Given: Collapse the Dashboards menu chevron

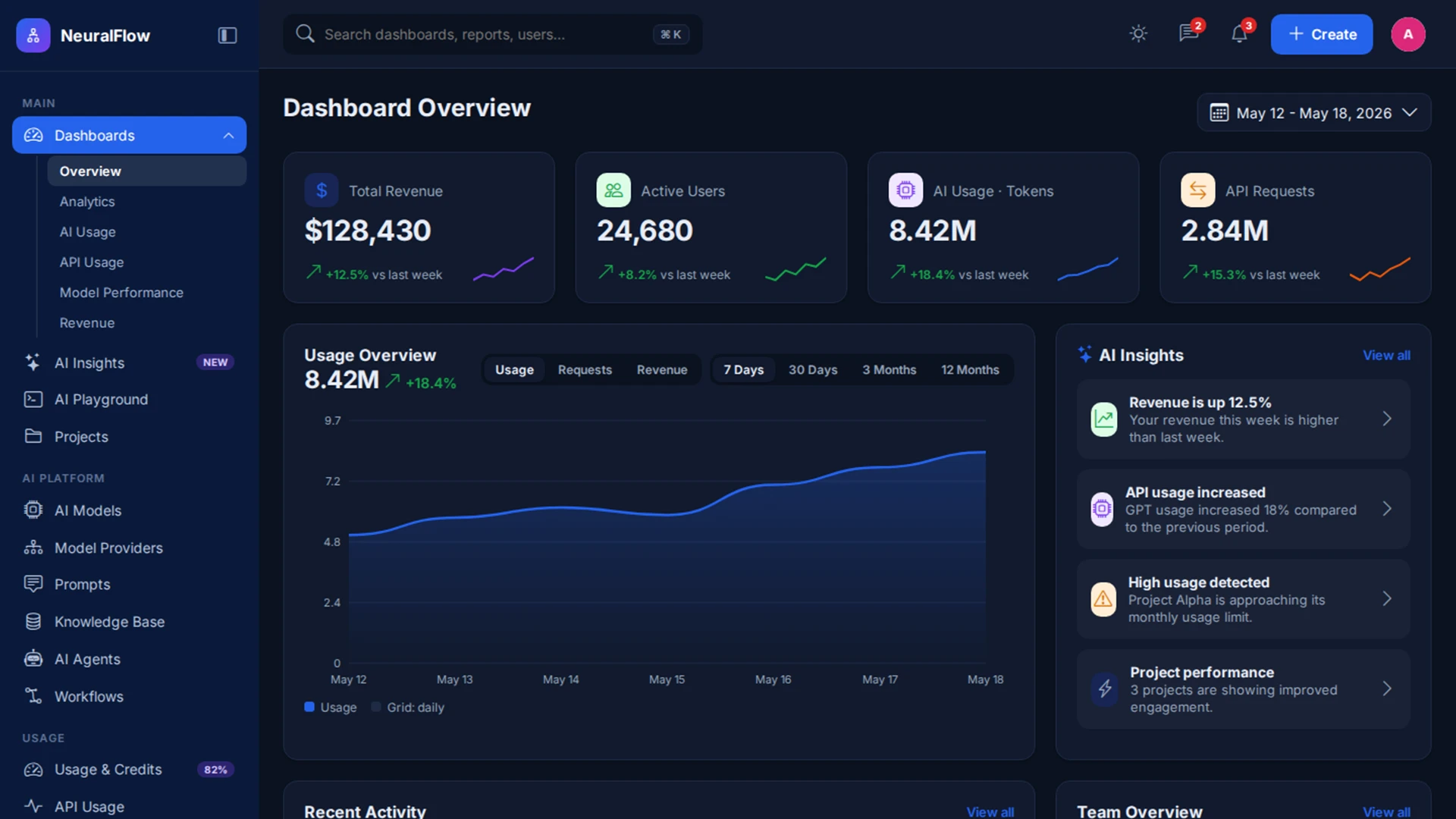Looking at the screenshot, I should coord(228,136).
